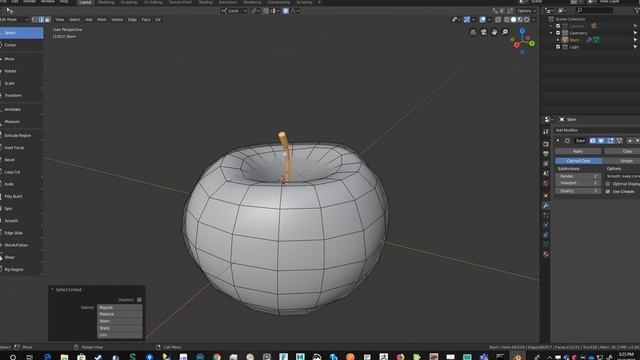Open the Vertex menu

[x=117, y=20]
